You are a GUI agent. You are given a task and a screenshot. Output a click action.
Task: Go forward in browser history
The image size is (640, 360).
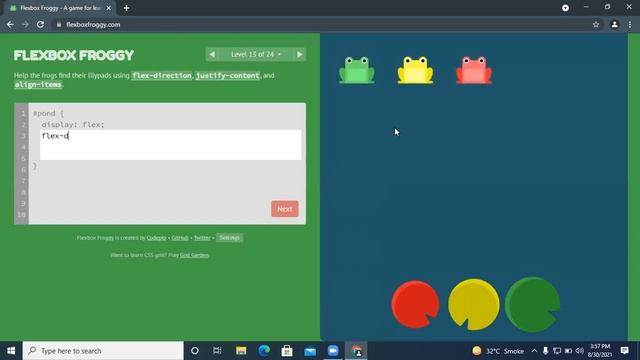25,24
